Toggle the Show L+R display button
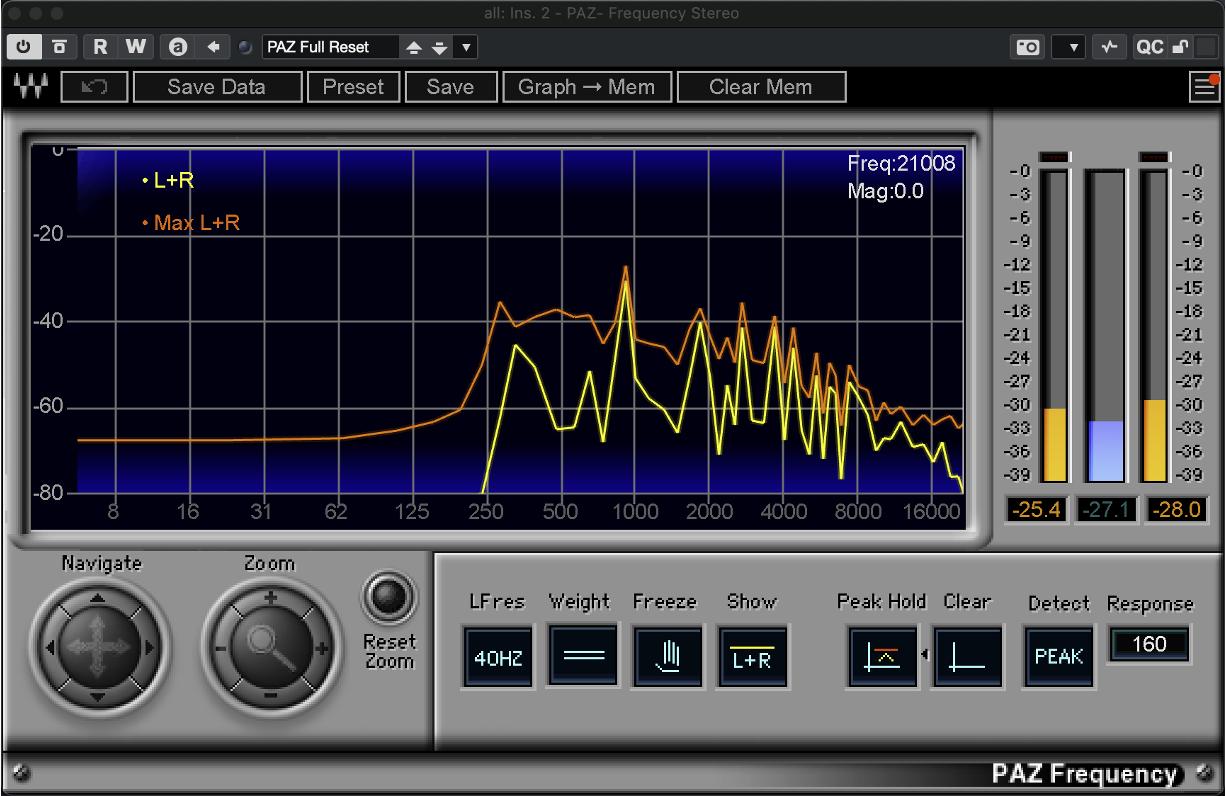The width and height of the screenshot is (1226, 796). click(x=752, y=657)
